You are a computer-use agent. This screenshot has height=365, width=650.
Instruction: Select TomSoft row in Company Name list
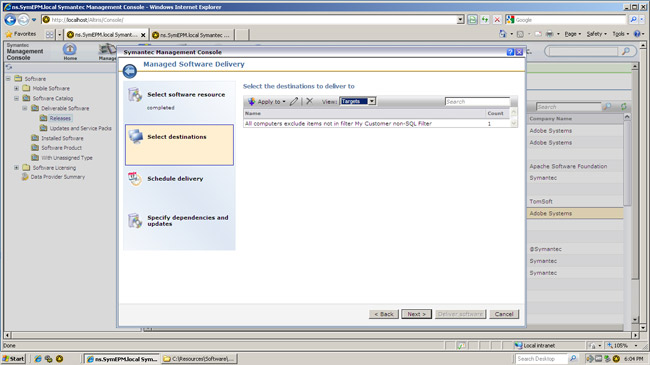tap(575, 202)
